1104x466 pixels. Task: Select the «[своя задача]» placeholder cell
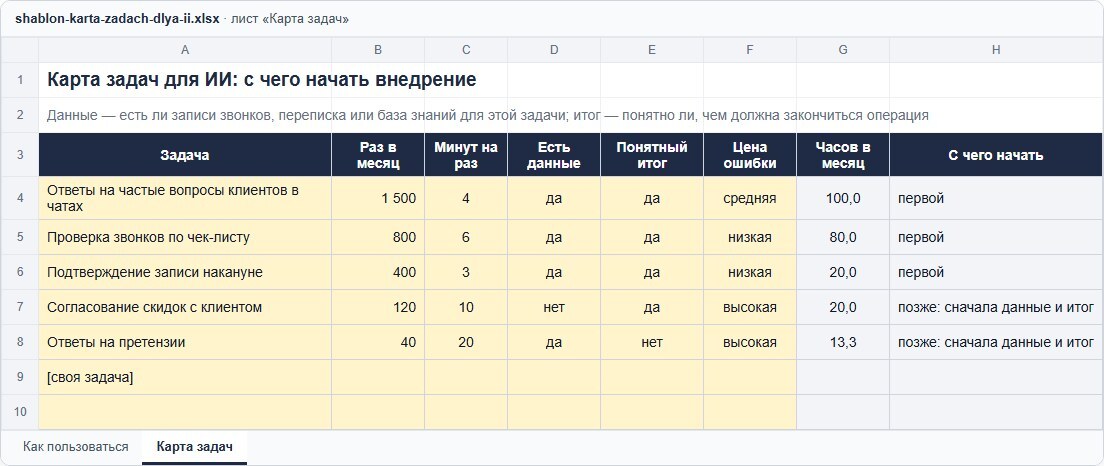click(x=185, y=377)
